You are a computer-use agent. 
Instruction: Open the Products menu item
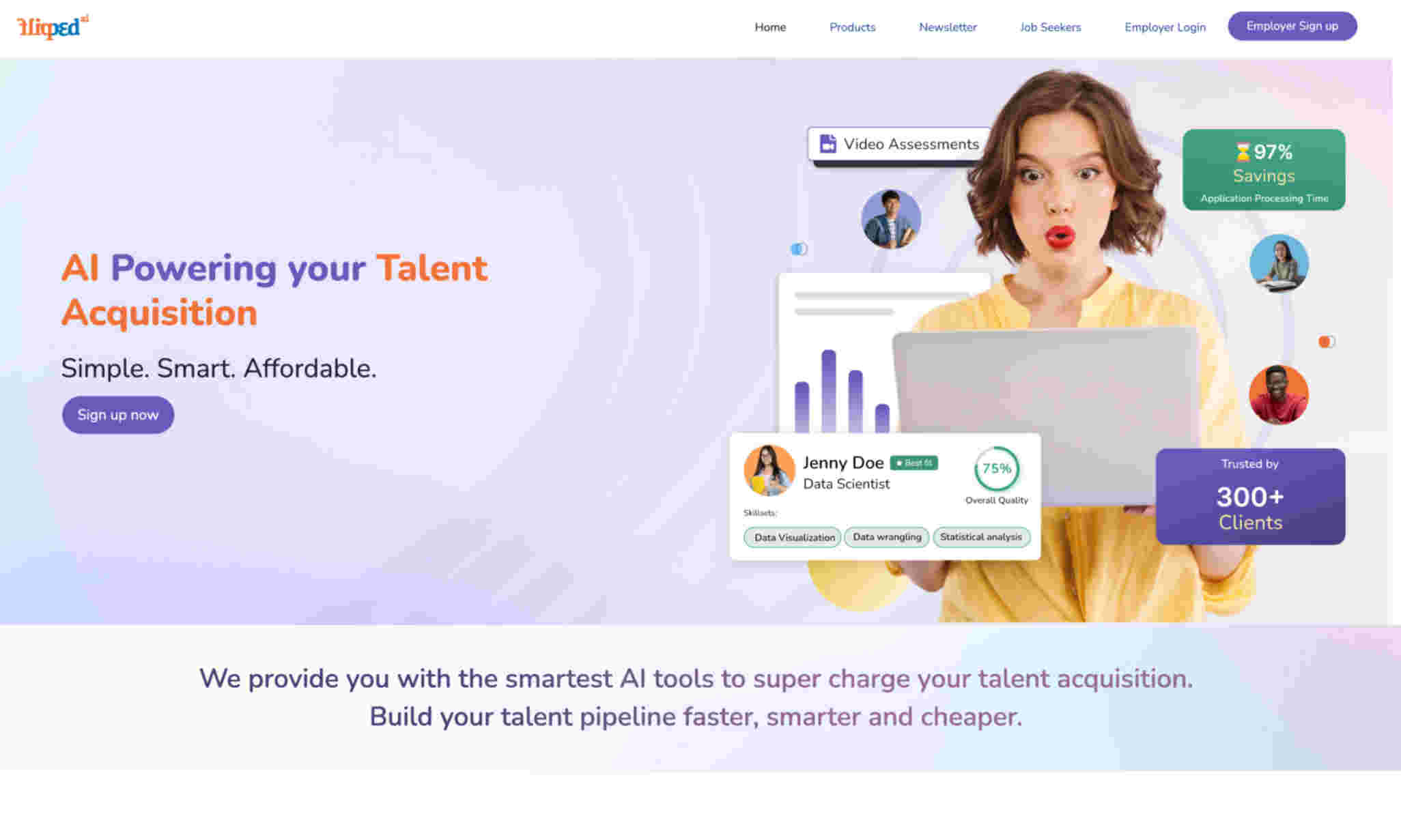click(852, 27)
